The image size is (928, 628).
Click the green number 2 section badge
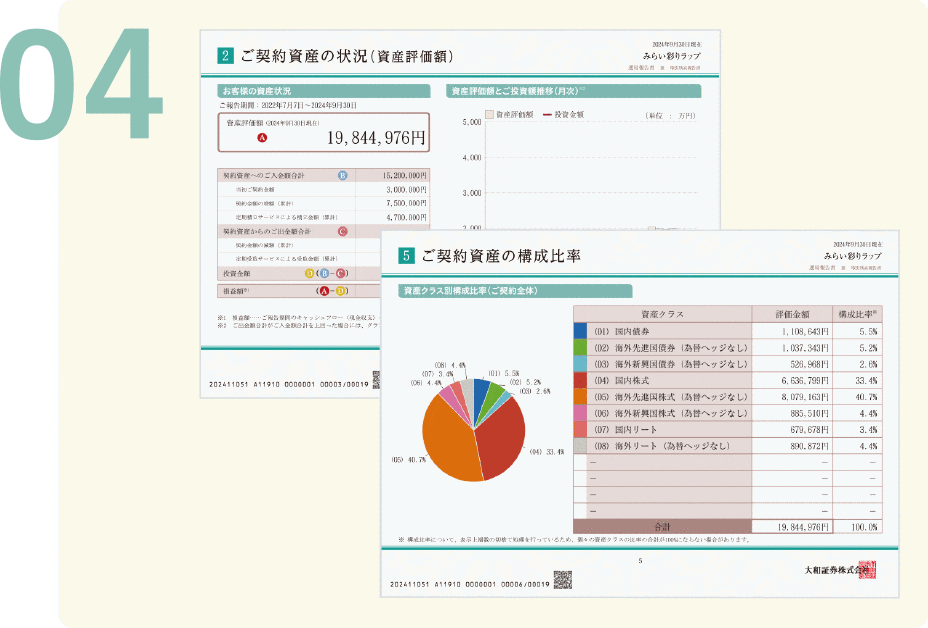coord(225,55)
